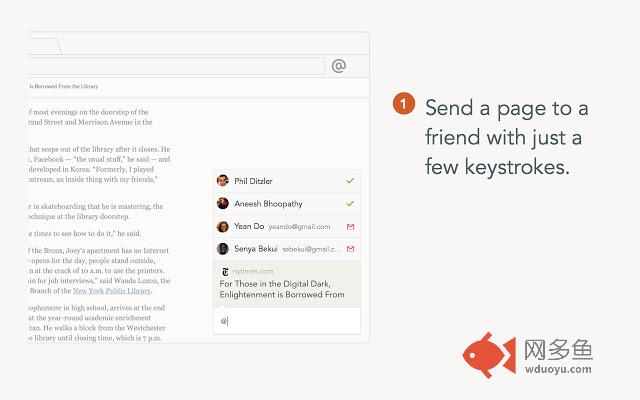
Task: Click sebekul@gmail.c... email text
Action: point(311,249)
